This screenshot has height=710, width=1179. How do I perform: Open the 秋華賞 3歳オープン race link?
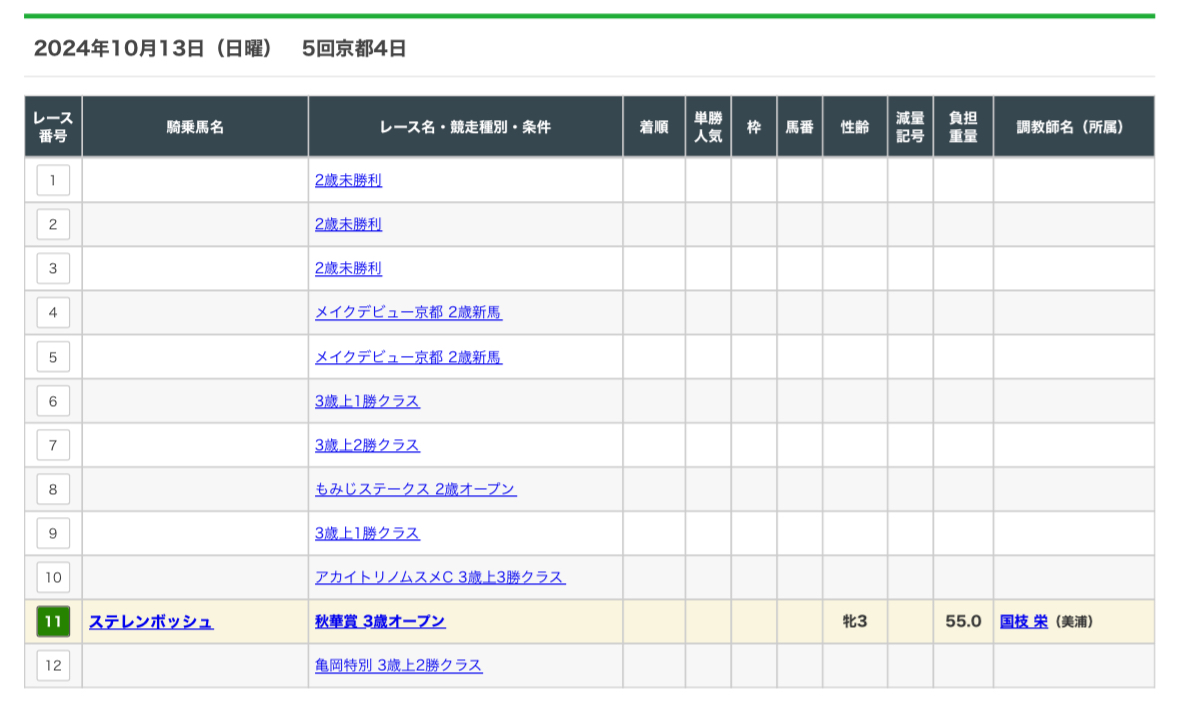point(380,622)
